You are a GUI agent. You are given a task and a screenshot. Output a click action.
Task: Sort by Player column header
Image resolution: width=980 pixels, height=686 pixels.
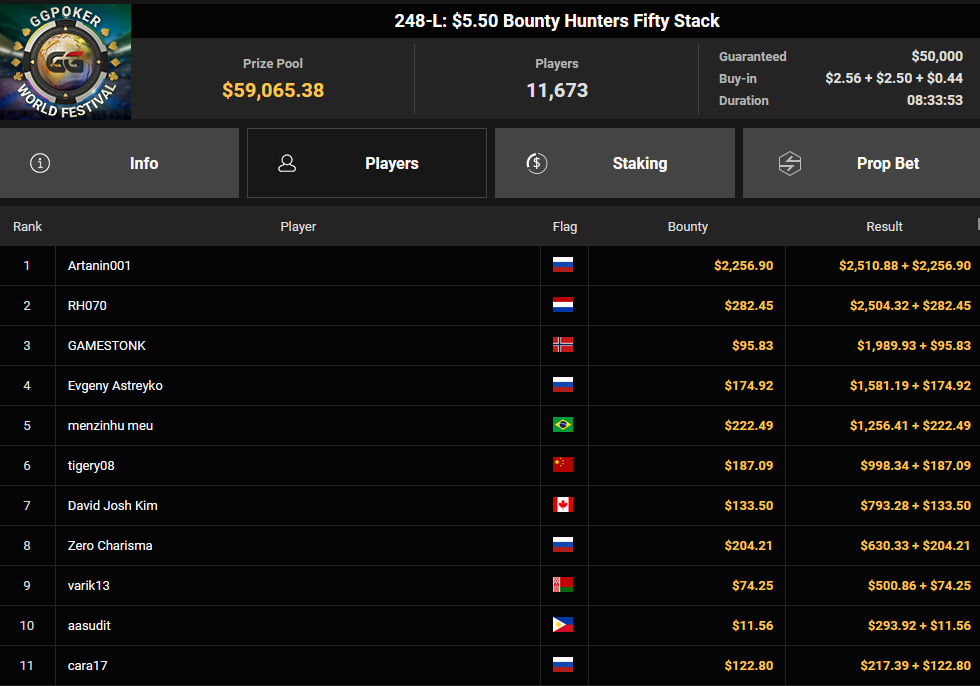(x=298, y=226)
